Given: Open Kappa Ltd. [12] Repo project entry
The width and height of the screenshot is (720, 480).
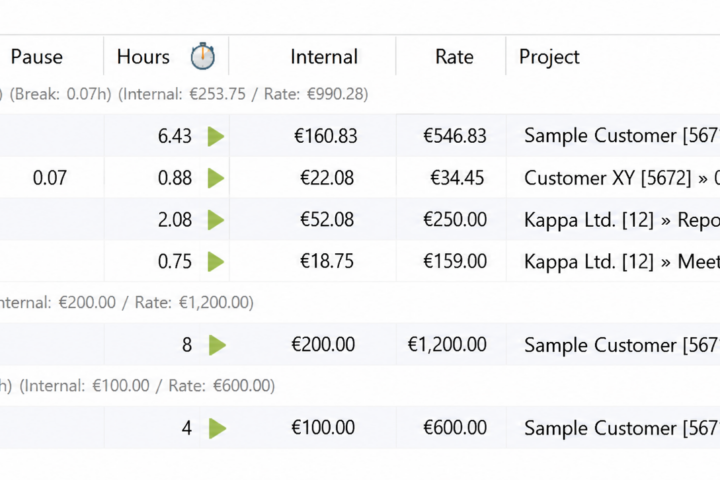Looking at the screenshot, I should click(x=622, y=220).
